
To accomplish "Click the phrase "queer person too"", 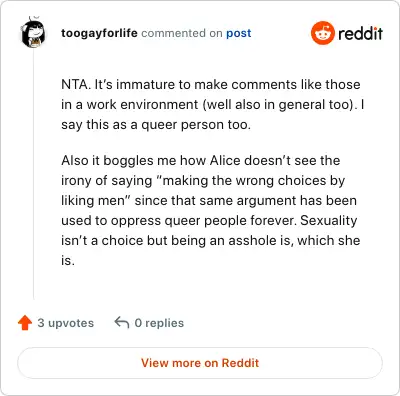I will (x=196, y=125).
